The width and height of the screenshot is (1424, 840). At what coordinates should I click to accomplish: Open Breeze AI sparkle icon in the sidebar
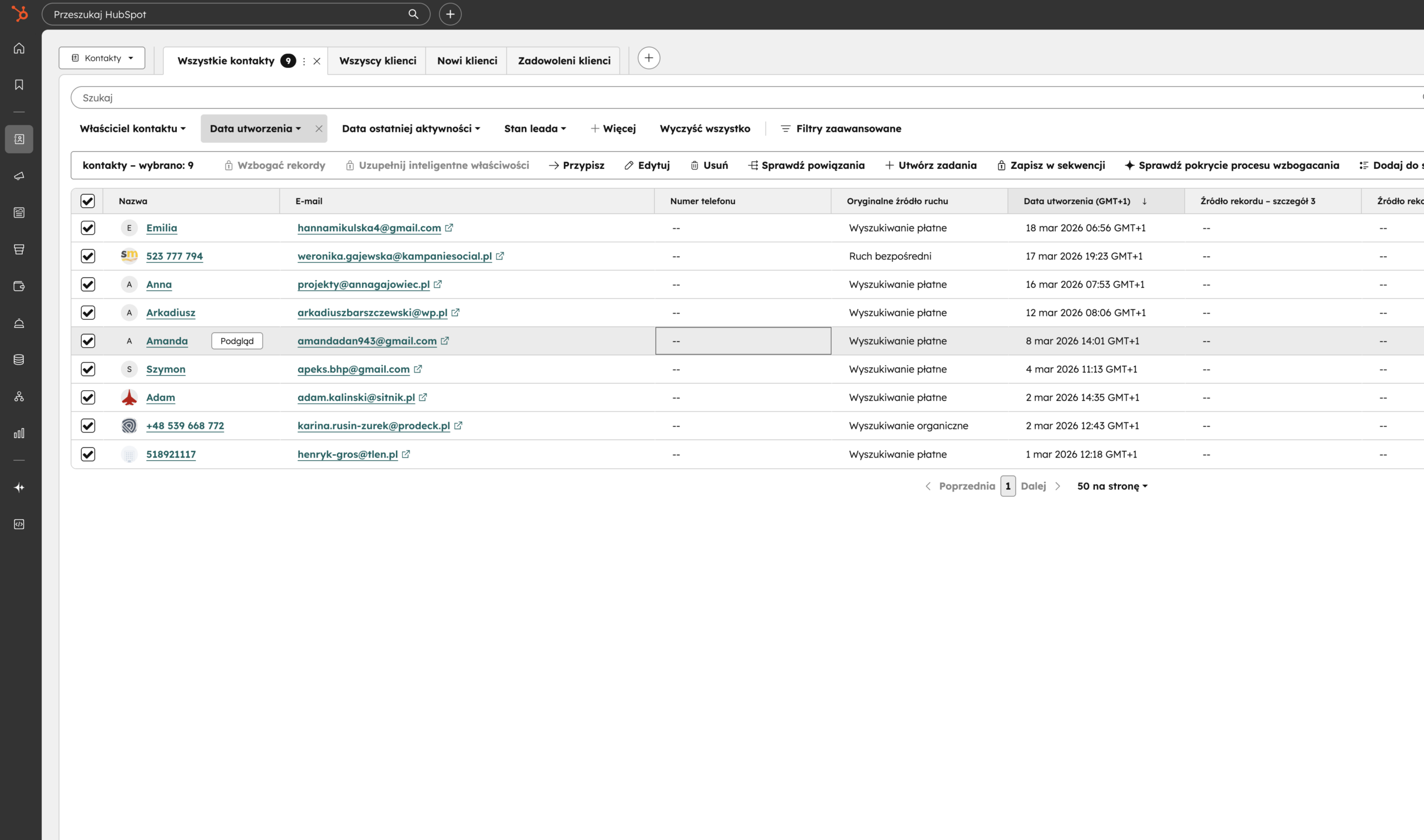pos(19,488)
